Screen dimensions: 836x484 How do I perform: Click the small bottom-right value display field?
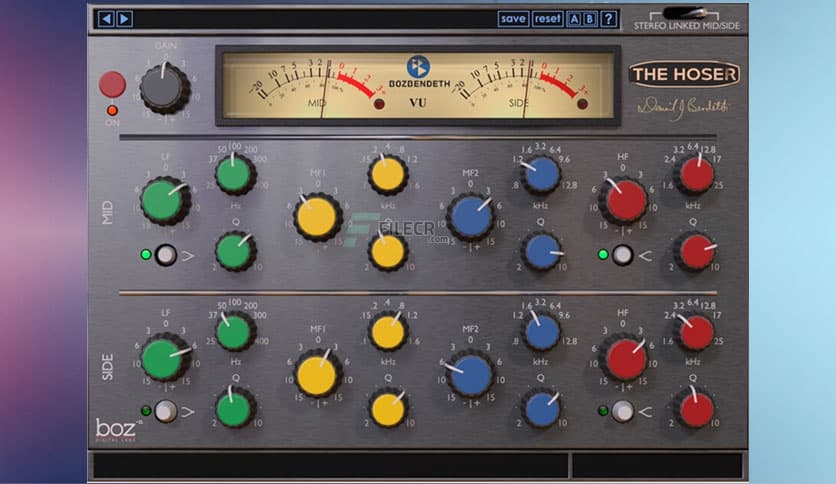pos(657,466)
